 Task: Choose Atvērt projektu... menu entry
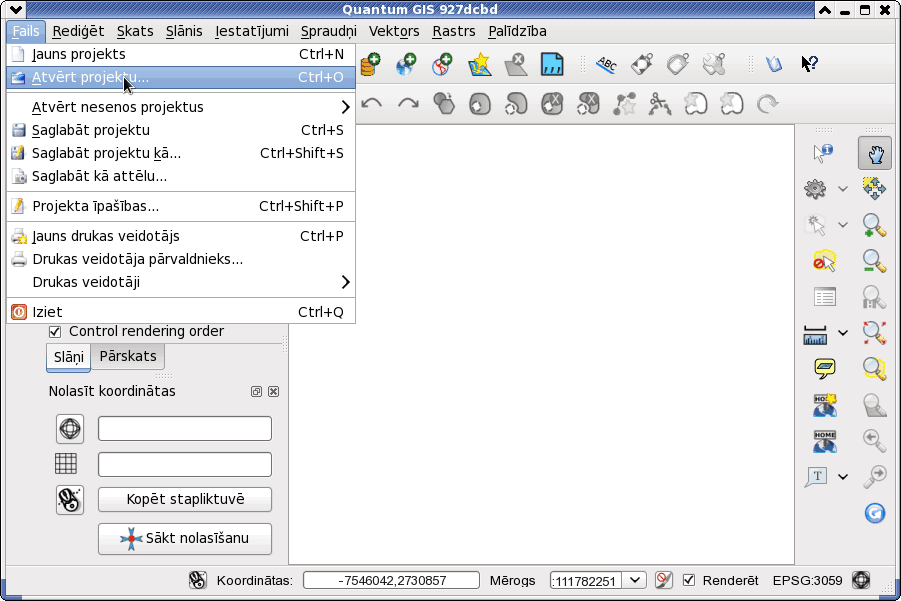point(180,77)
